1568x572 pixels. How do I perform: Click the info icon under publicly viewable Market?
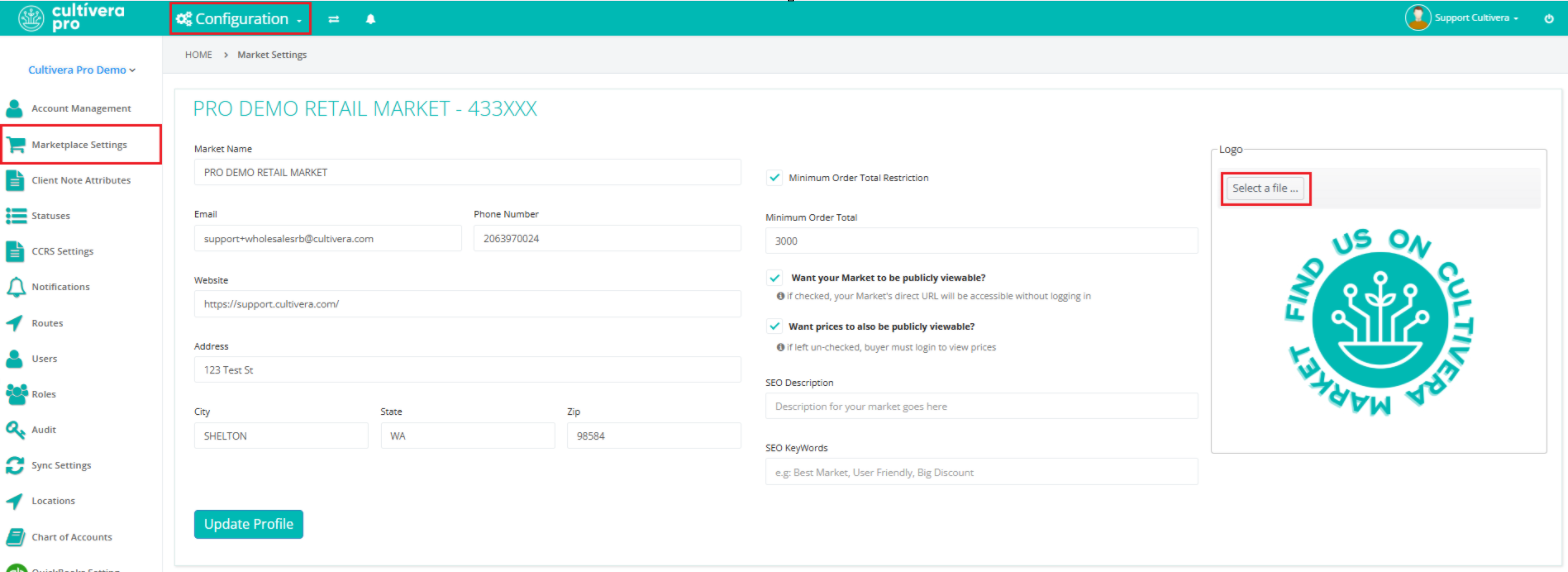[780, 296]
